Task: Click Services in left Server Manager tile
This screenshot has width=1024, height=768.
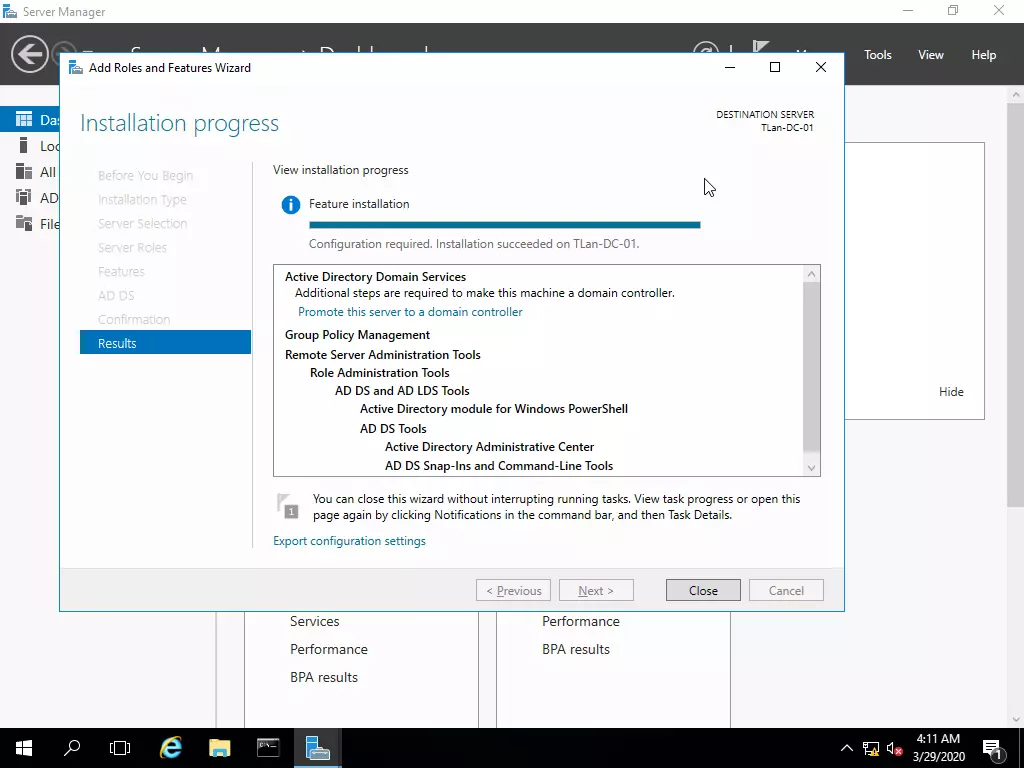Action: 315,621
